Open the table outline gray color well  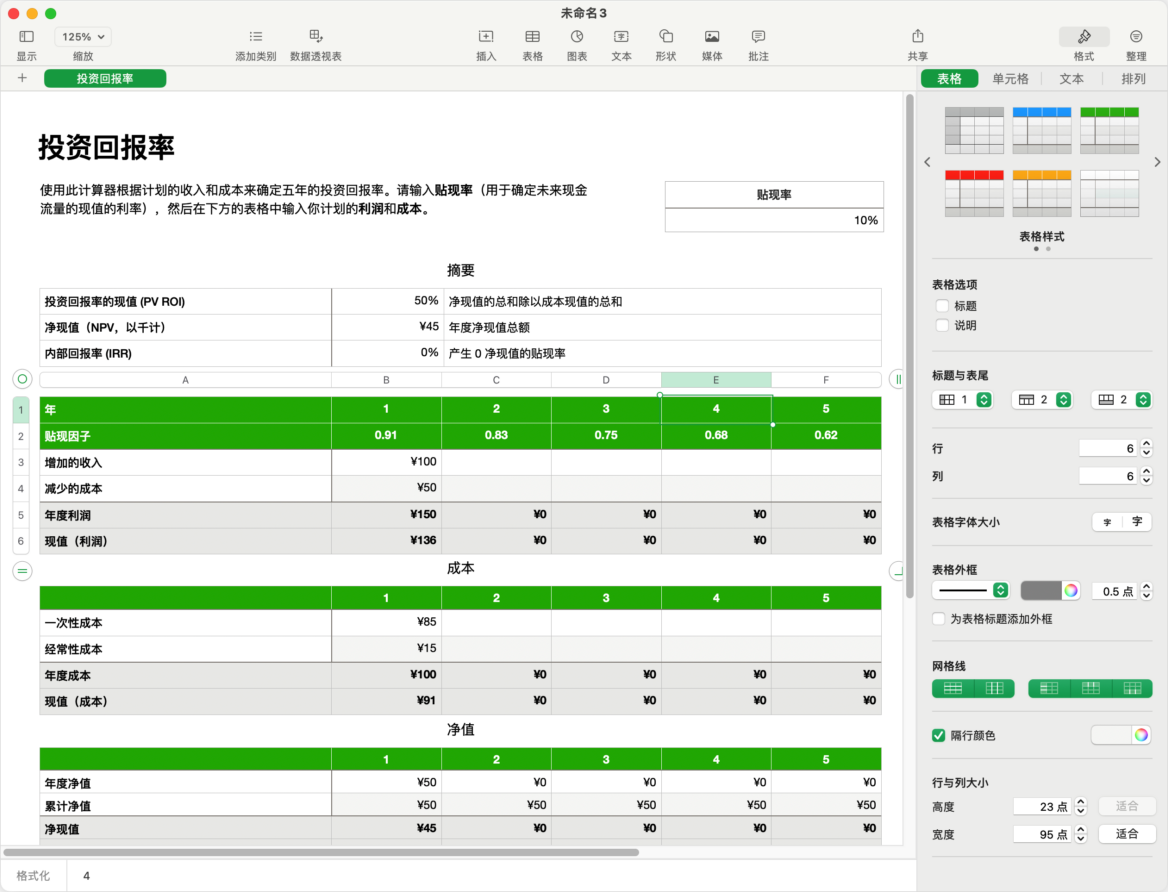1041,590
